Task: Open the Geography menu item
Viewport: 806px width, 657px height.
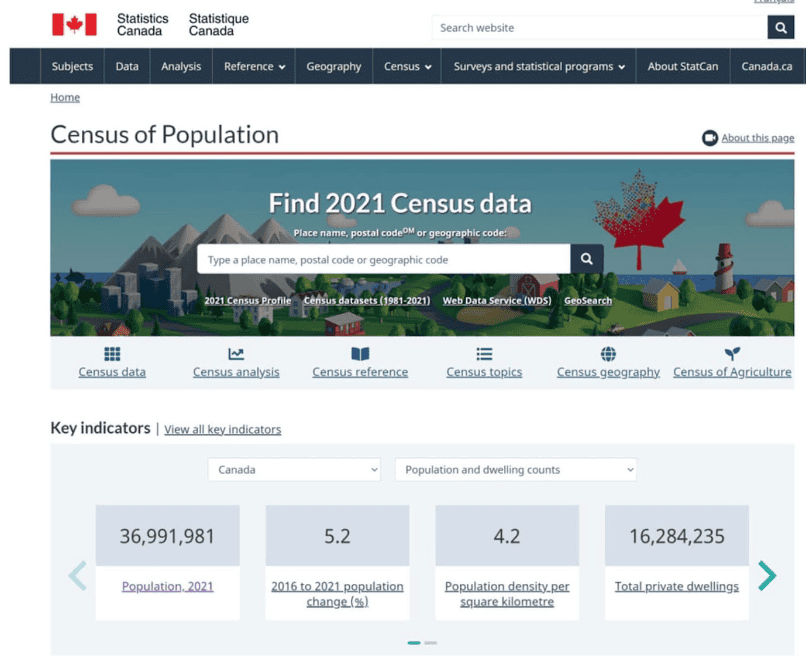Action: [x=334, y=66]
